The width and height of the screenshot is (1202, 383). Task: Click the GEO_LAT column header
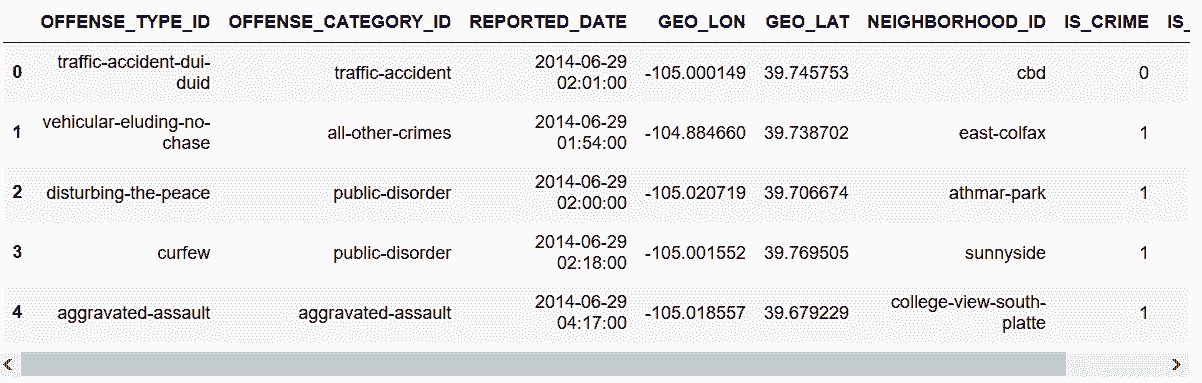click(x=806, y=22)
